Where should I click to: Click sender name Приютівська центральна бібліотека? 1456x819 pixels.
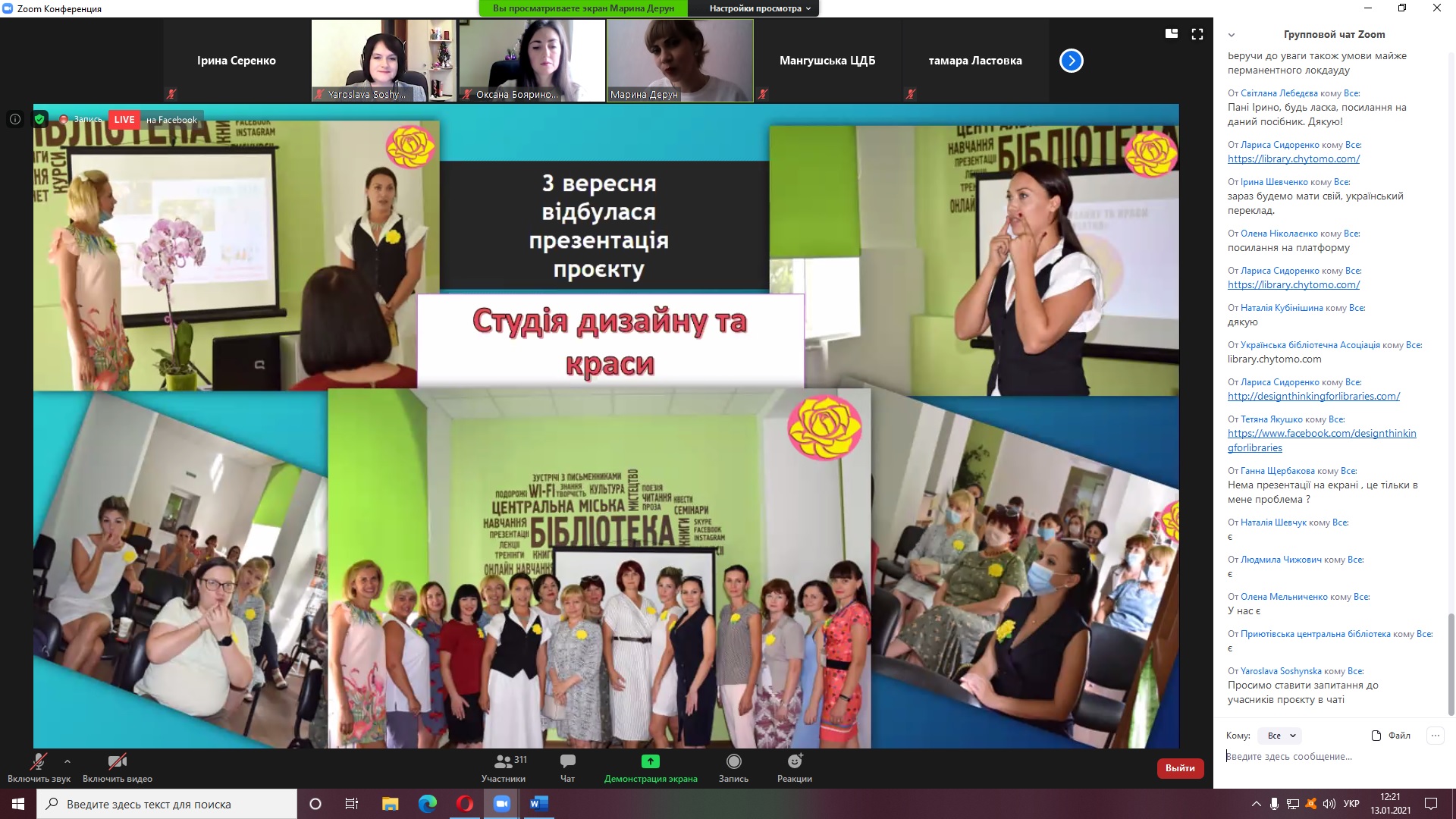(x=1316, y=634)
